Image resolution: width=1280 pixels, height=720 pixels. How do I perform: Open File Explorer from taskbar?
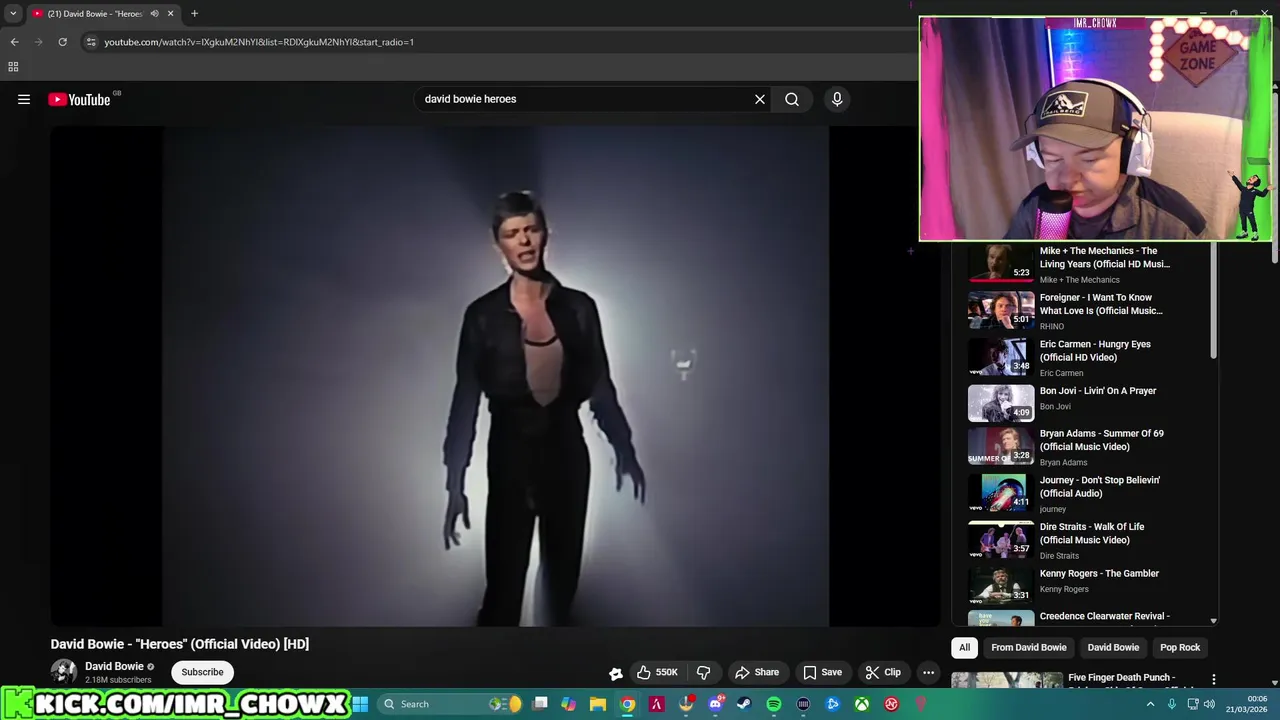(x=598, y=704)
